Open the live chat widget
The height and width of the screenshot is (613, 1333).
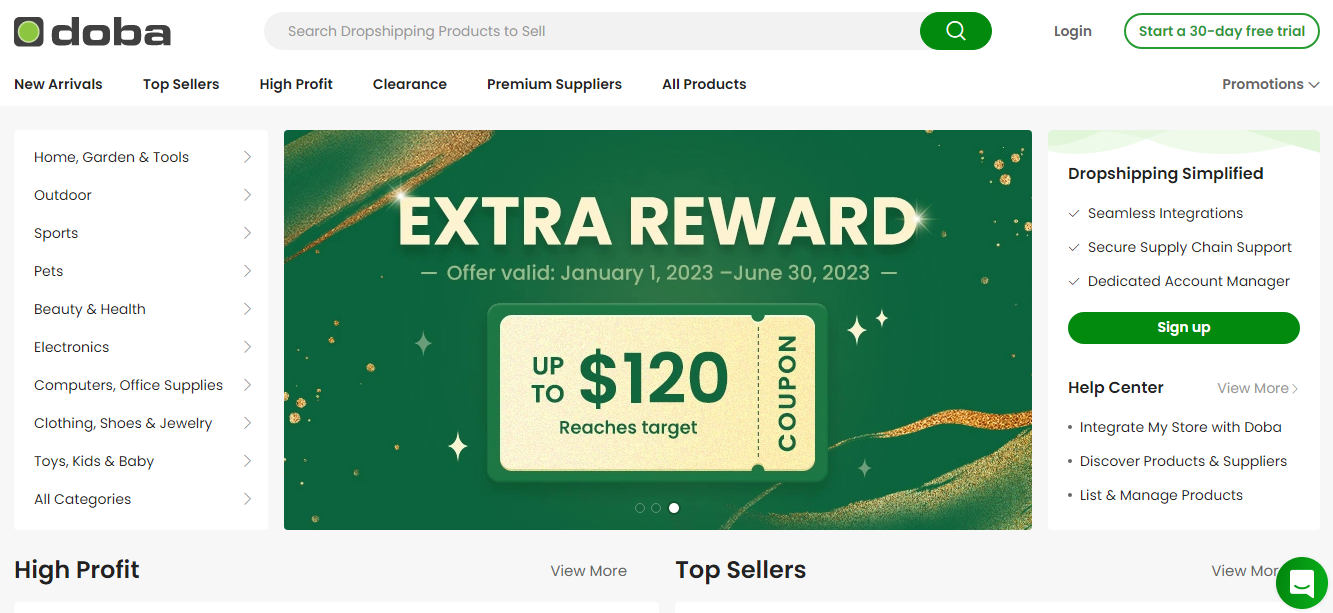[1301, 582]
